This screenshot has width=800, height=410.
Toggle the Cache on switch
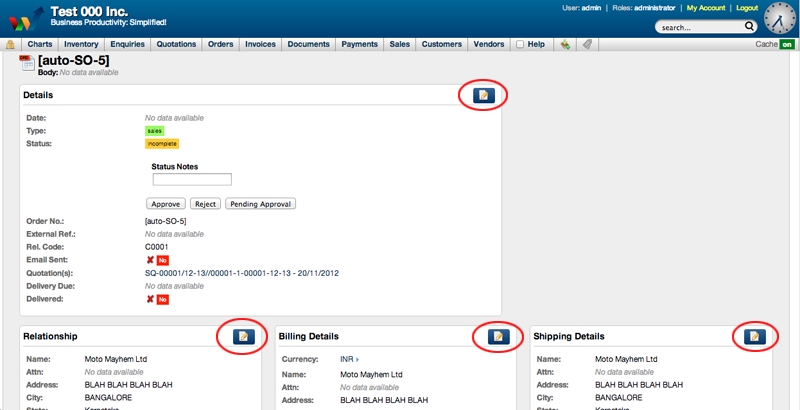click(787, 44)
